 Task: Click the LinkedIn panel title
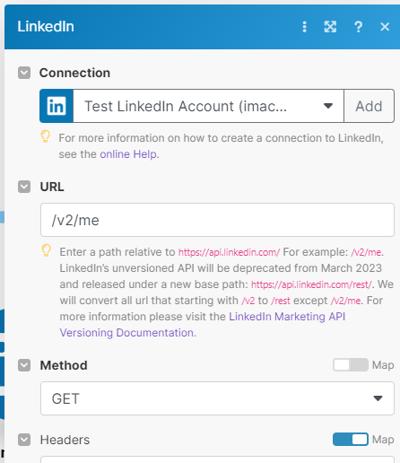tap(46, 27)
